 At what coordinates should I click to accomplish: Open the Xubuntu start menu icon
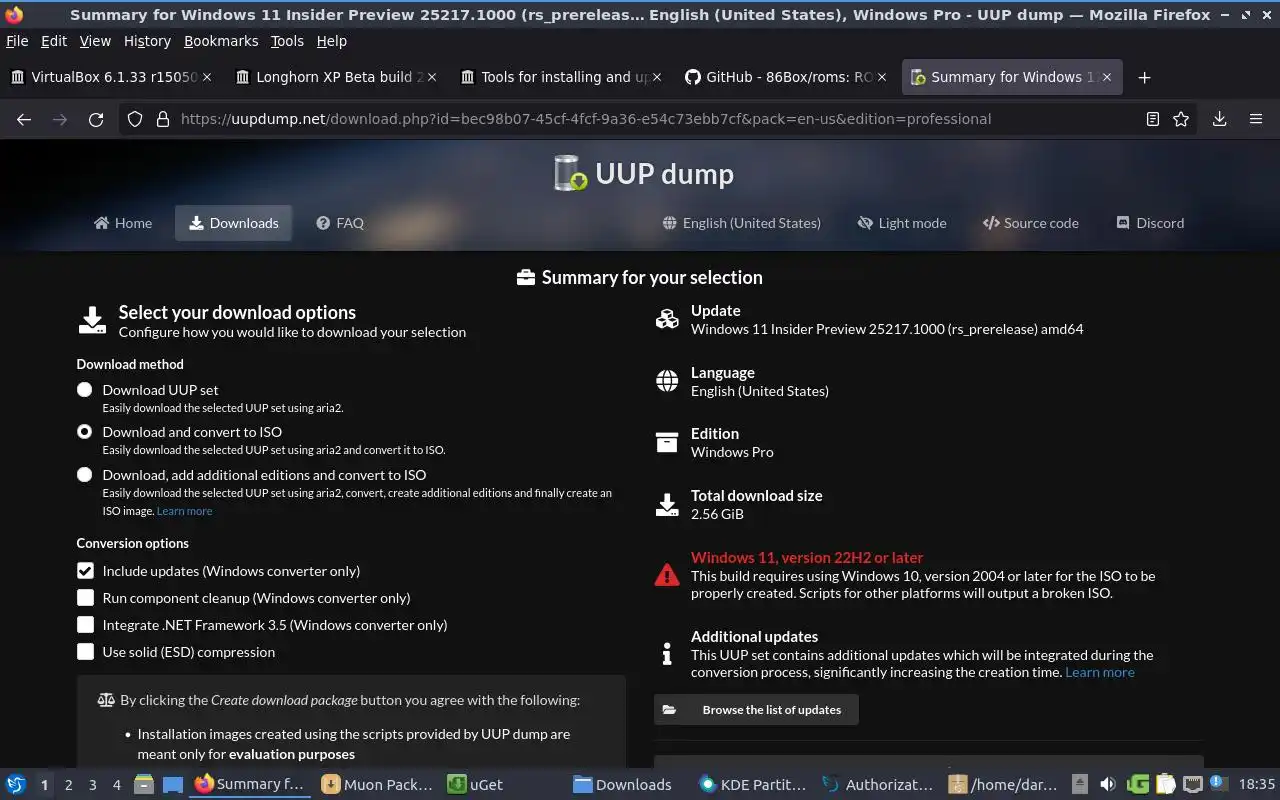16,784
